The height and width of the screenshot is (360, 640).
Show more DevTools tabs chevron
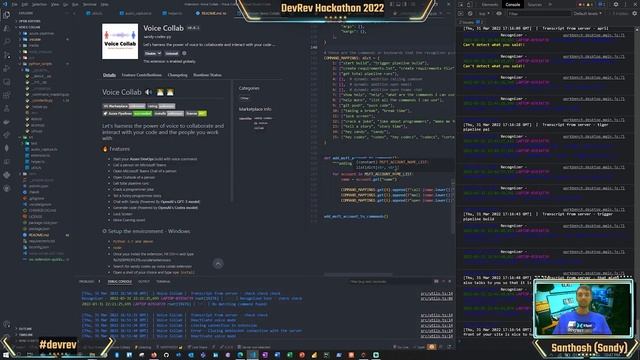coord(551,4)
